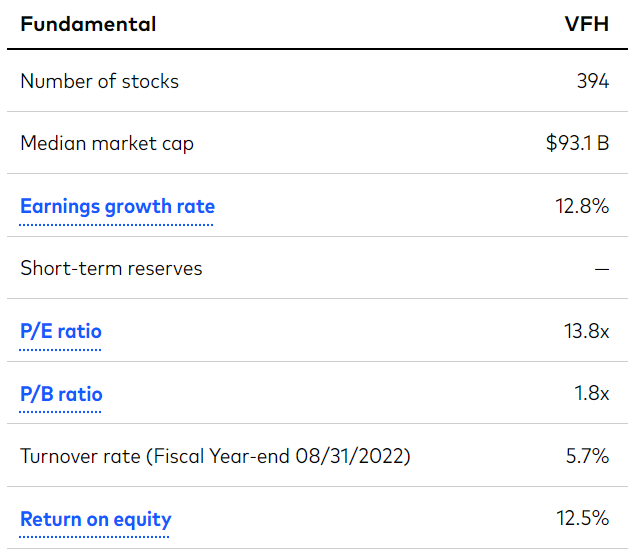Click the P/E ratio link

point(61,331)
